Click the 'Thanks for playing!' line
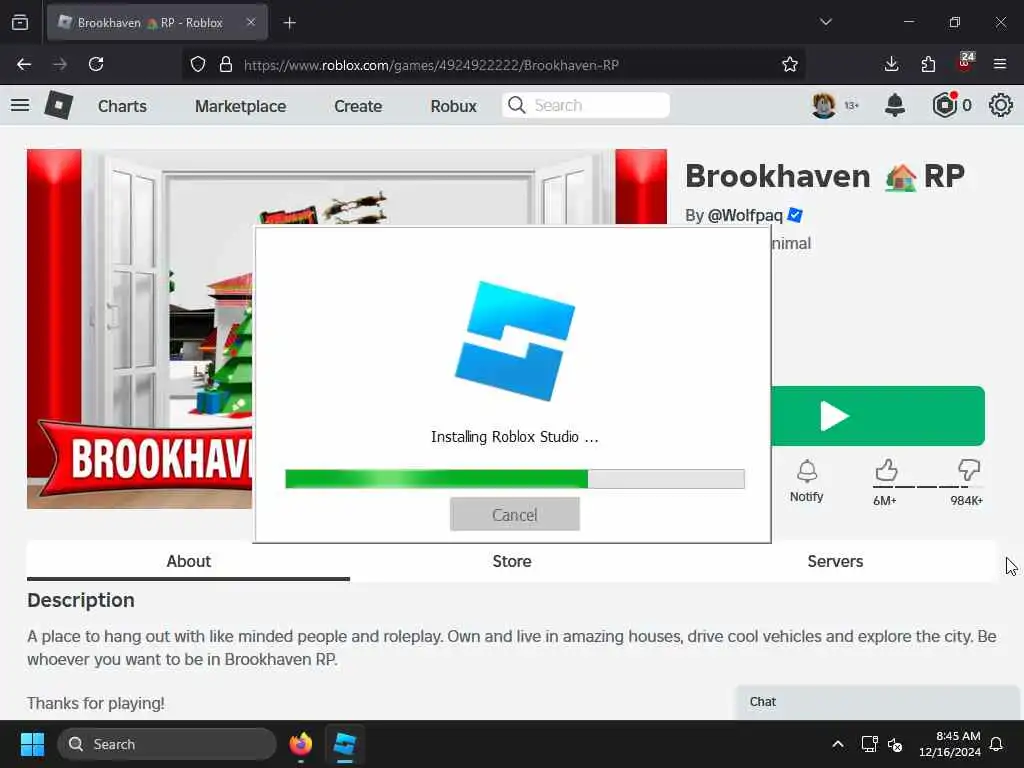This screenshot has width=1024, height=768. [96, 703]
